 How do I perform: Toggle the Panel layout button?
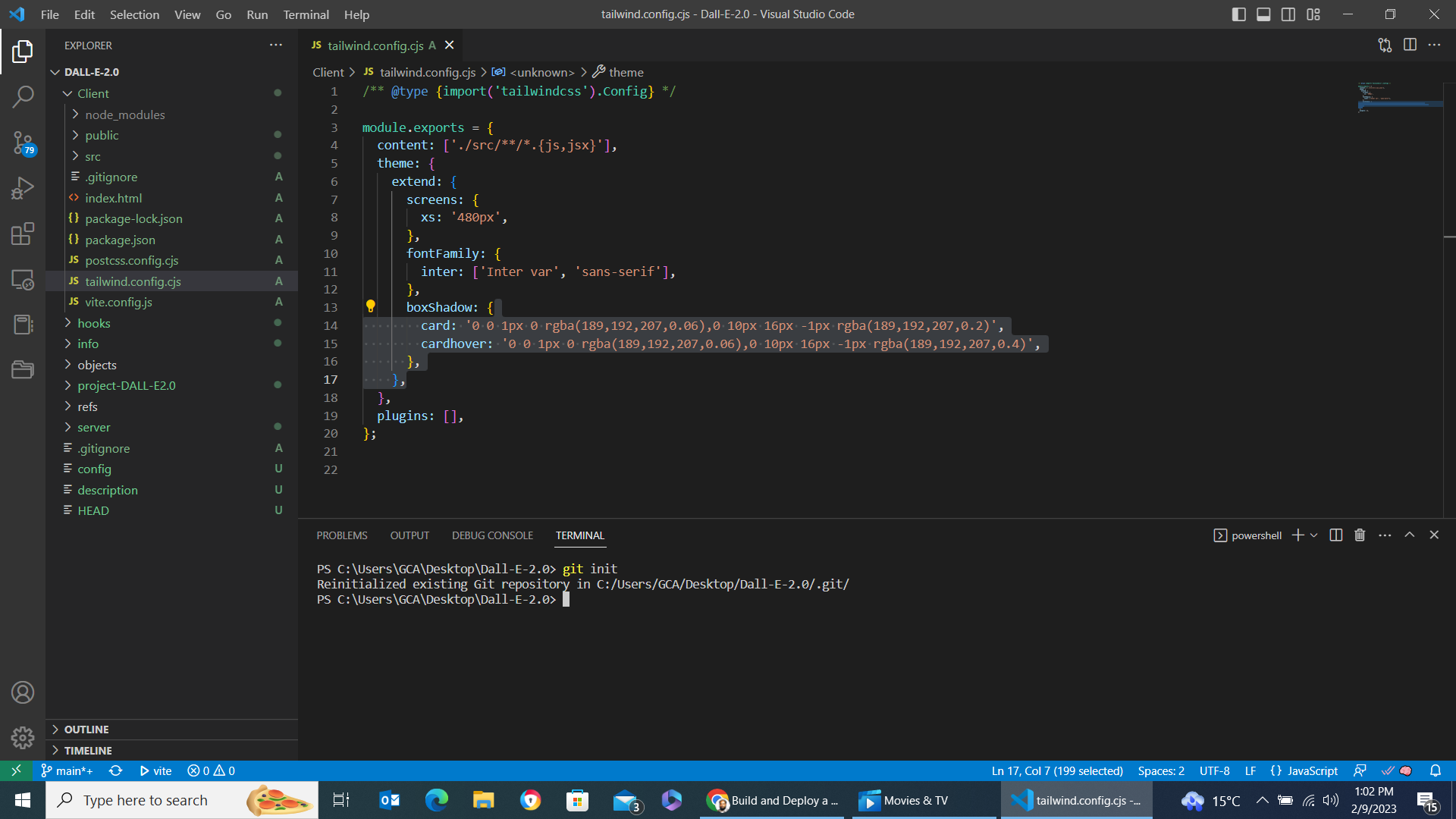(1263, 14)
